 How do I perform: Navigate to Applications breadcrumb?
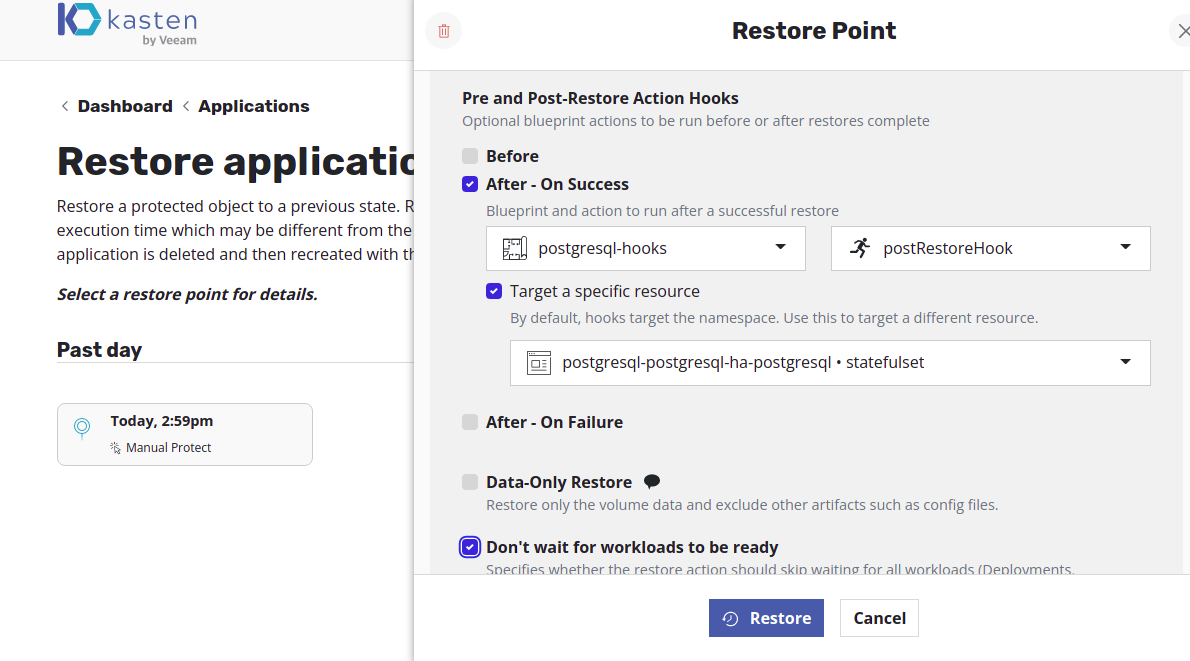(253, 106)
